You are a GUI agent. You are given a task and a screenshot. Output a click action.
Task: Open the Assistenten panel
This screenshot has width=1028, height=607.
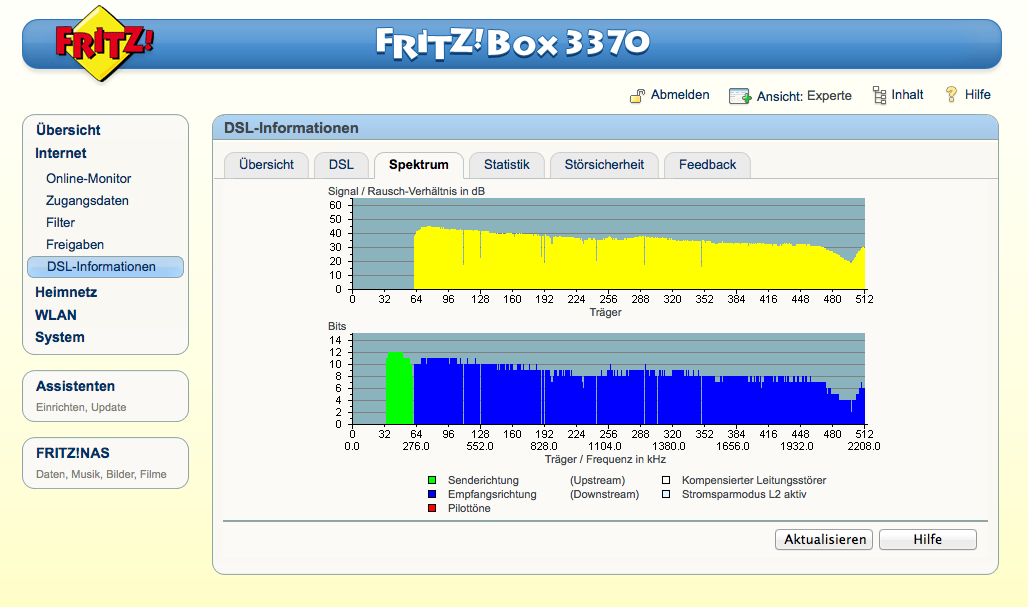point(106,395)
